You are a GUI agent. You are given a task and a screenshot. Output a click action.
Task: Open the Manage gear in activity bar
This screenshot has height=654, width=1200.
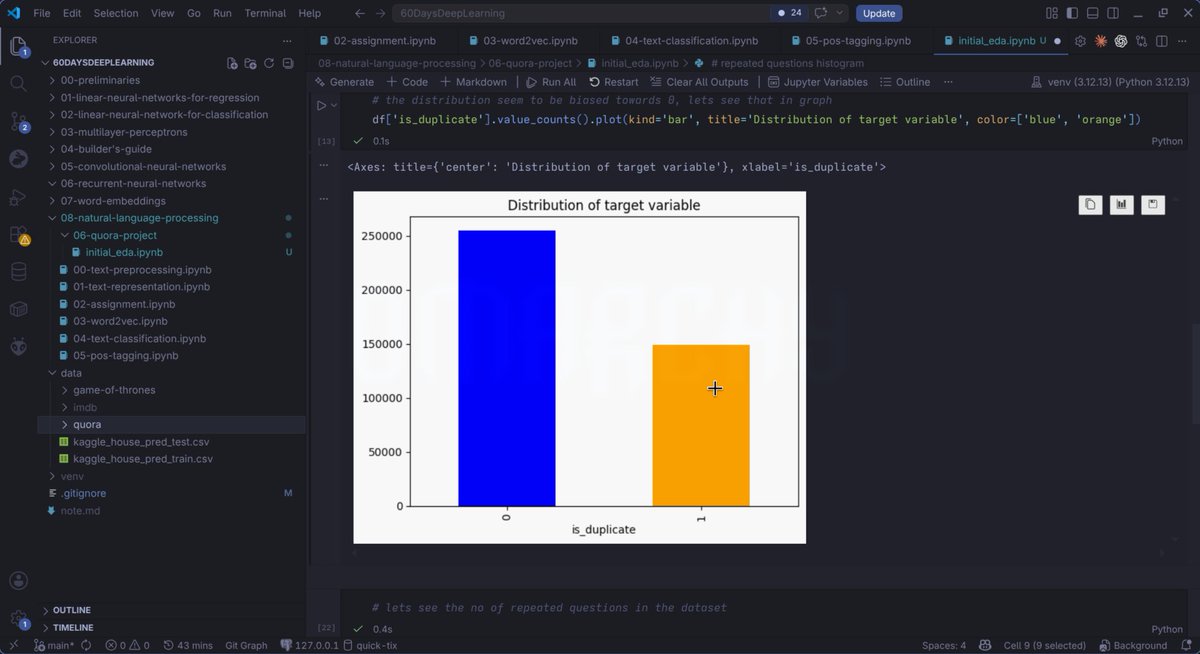pyautogui.click(x=18, y=620)
